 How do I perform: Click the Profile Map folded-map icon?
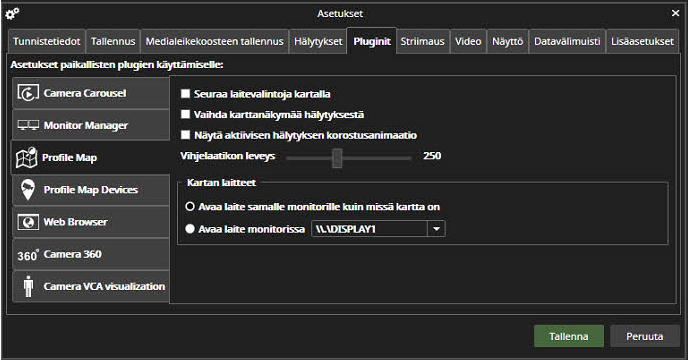click(x=26, y=158)
